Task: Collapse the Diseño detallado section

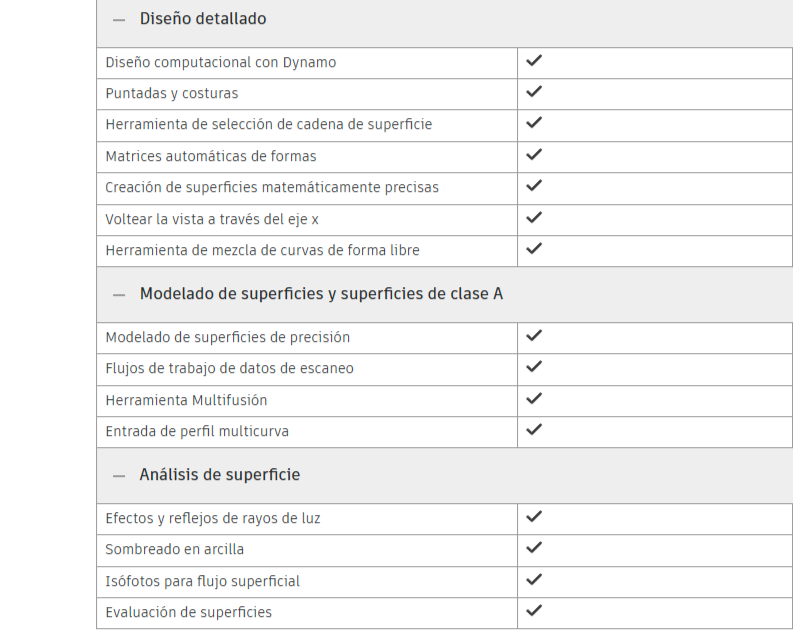Action: tap(119, 20)
